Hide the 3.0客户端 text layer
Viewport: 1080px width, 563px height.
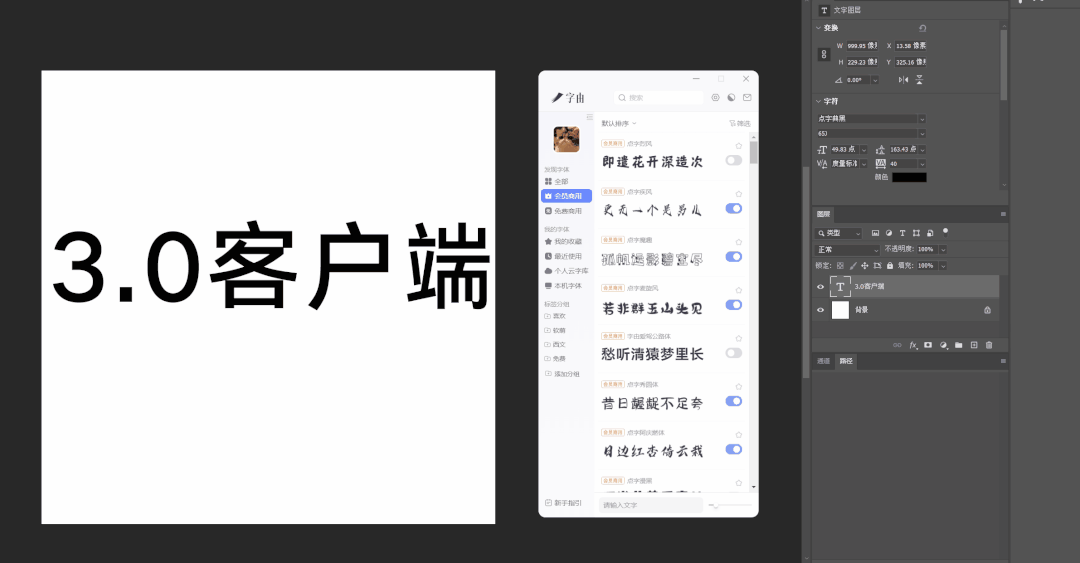(x=820, y=287)
